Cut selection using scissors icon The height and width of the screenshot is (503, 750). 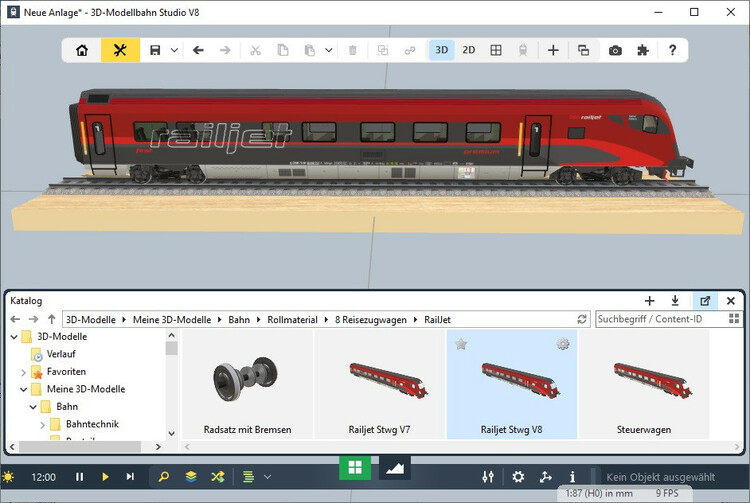255,50
